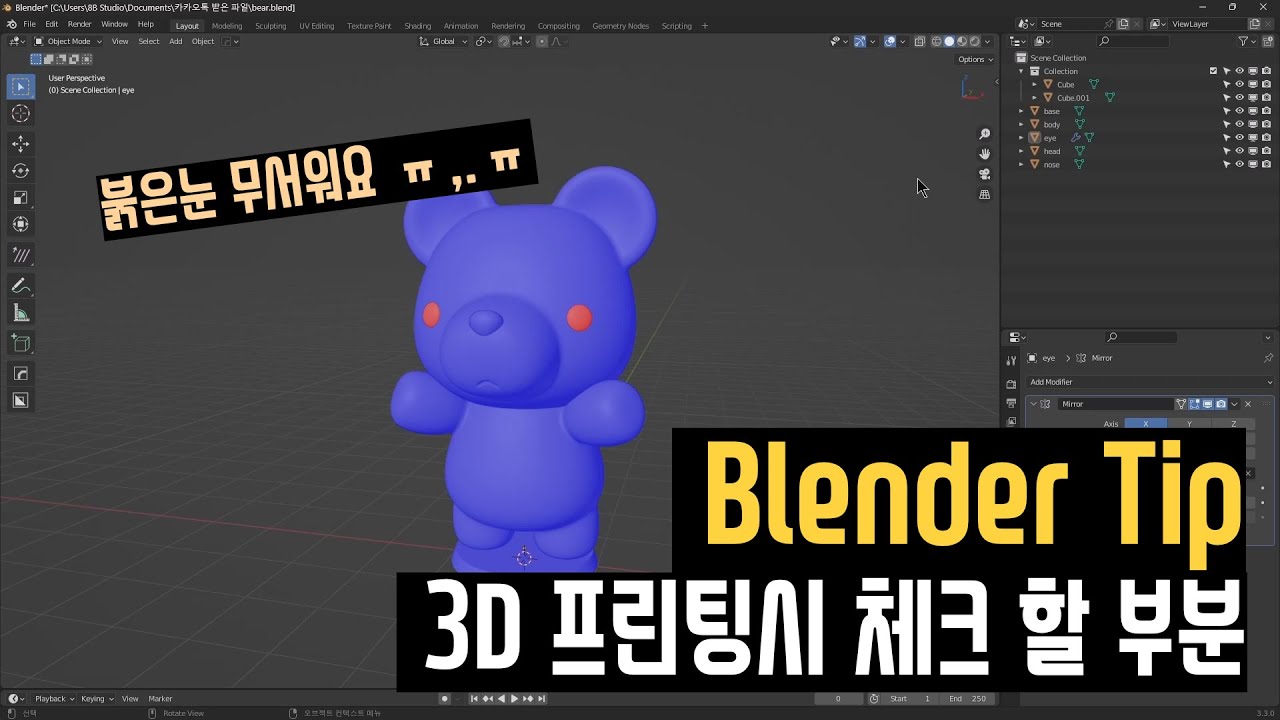
Task: Click the wrench modifier icon beside eye
Action: point(1076,138)
